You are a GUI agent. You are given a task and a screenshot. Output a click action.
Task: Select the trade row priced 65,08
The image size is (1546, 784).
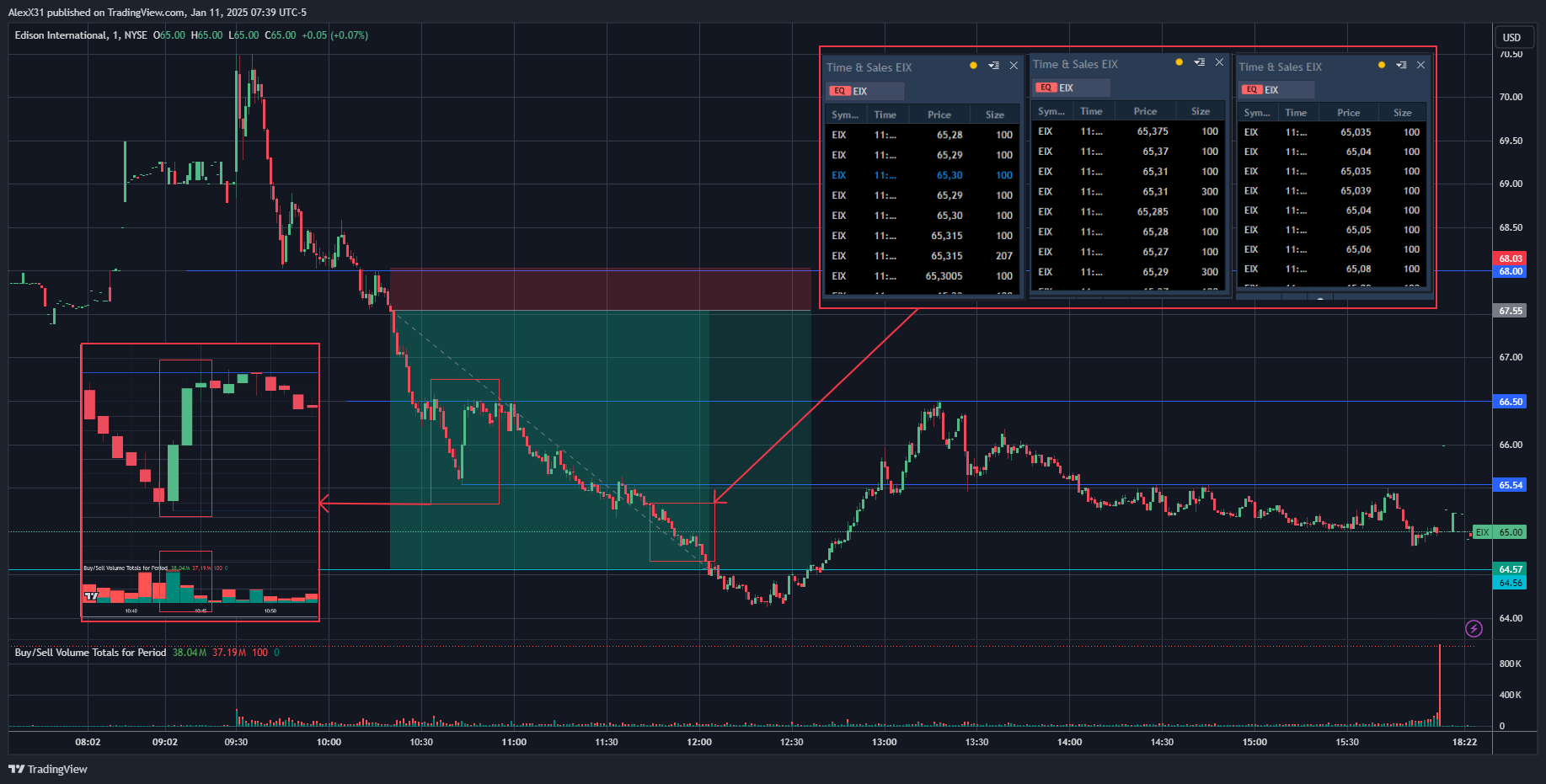(1333, 269)
